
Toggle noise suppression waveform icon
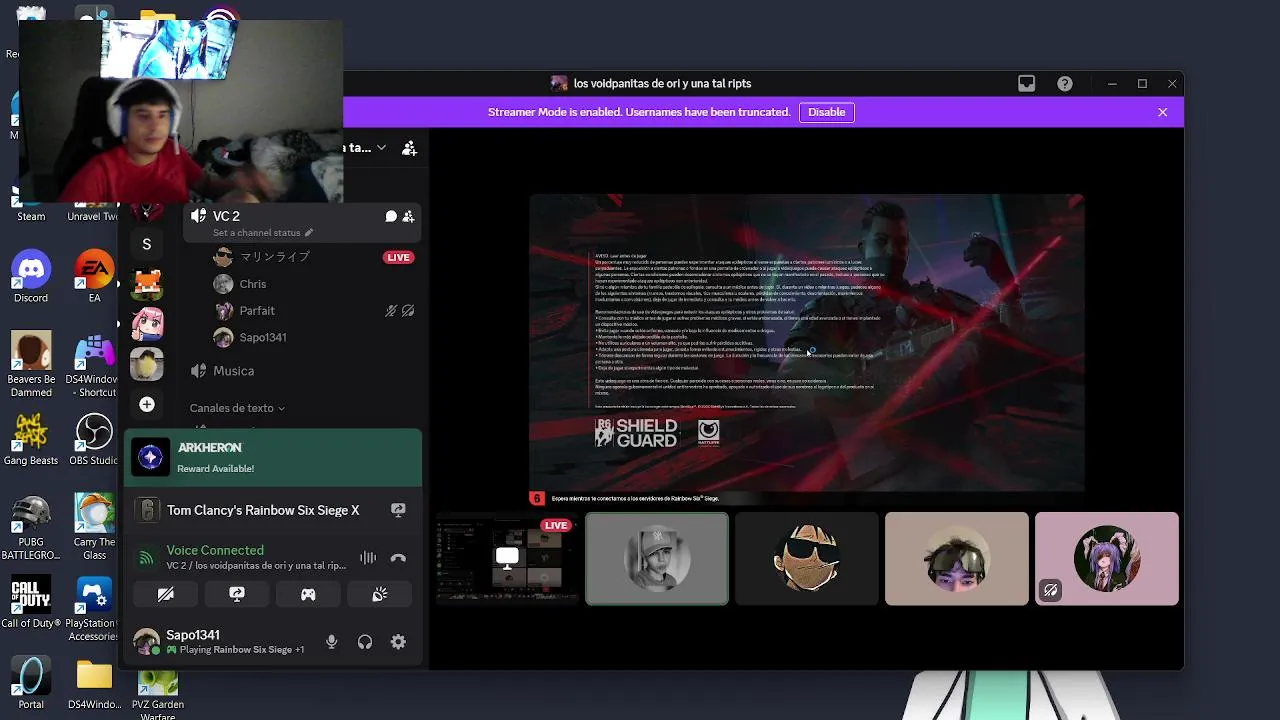tap(368, 558)
